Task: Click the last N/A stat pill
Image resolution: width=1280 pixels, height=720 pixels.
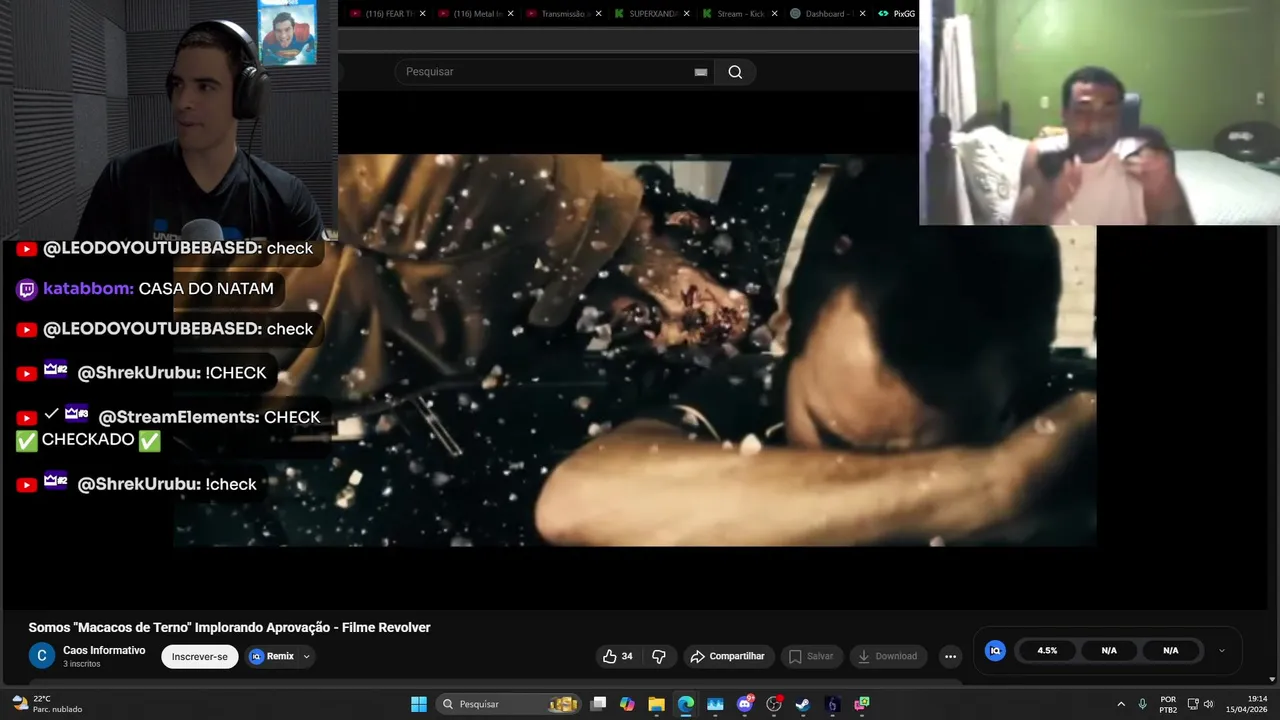Action: point(1171,650)
